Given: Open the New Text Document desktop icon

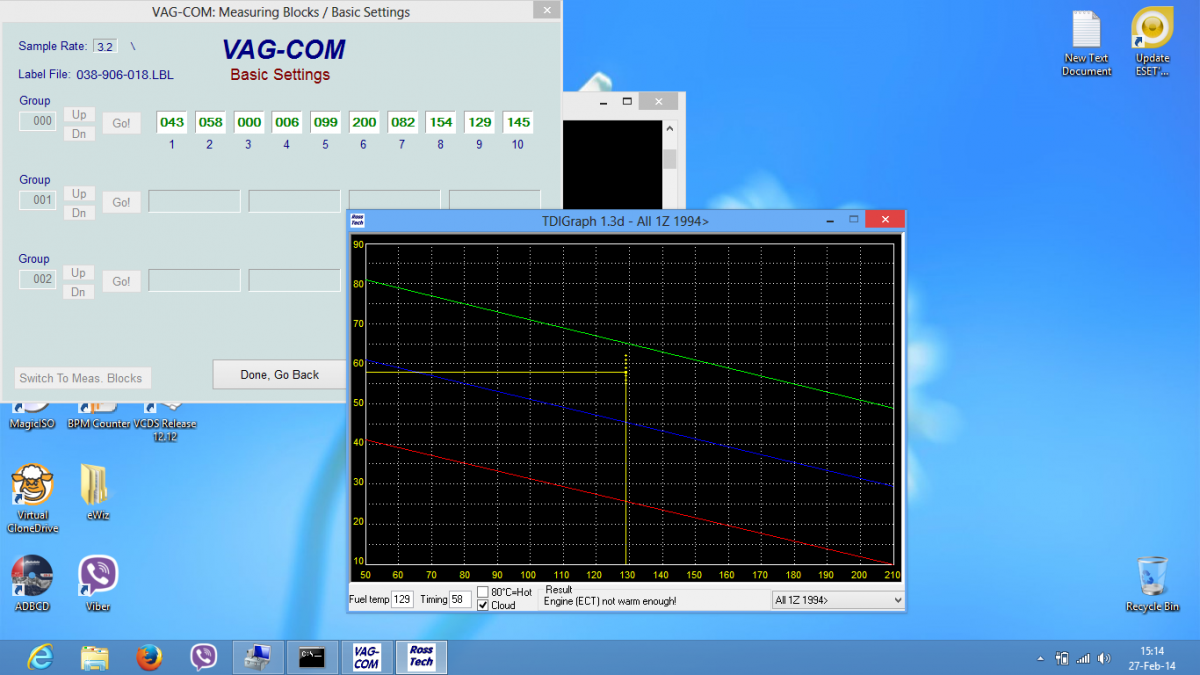Looking at the screenshot, I should pyautogui.click(x=1087, y=43).
